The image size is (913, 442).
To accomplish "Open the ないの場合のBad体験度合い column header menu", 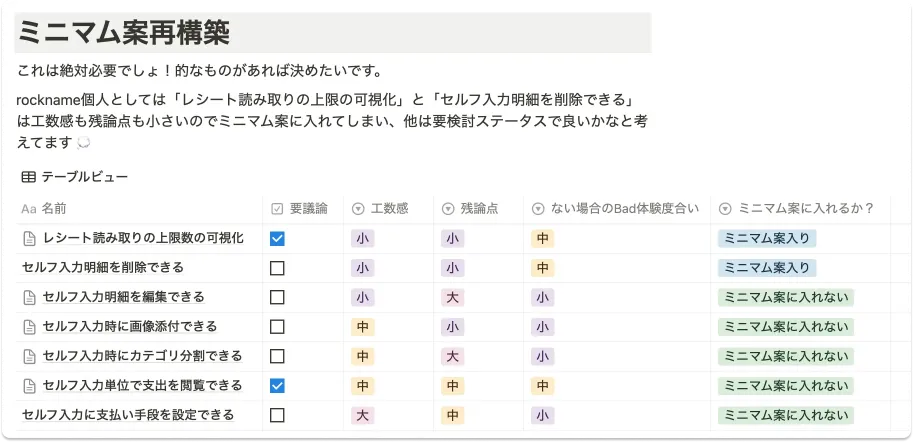I will click(x=617, y=209).
